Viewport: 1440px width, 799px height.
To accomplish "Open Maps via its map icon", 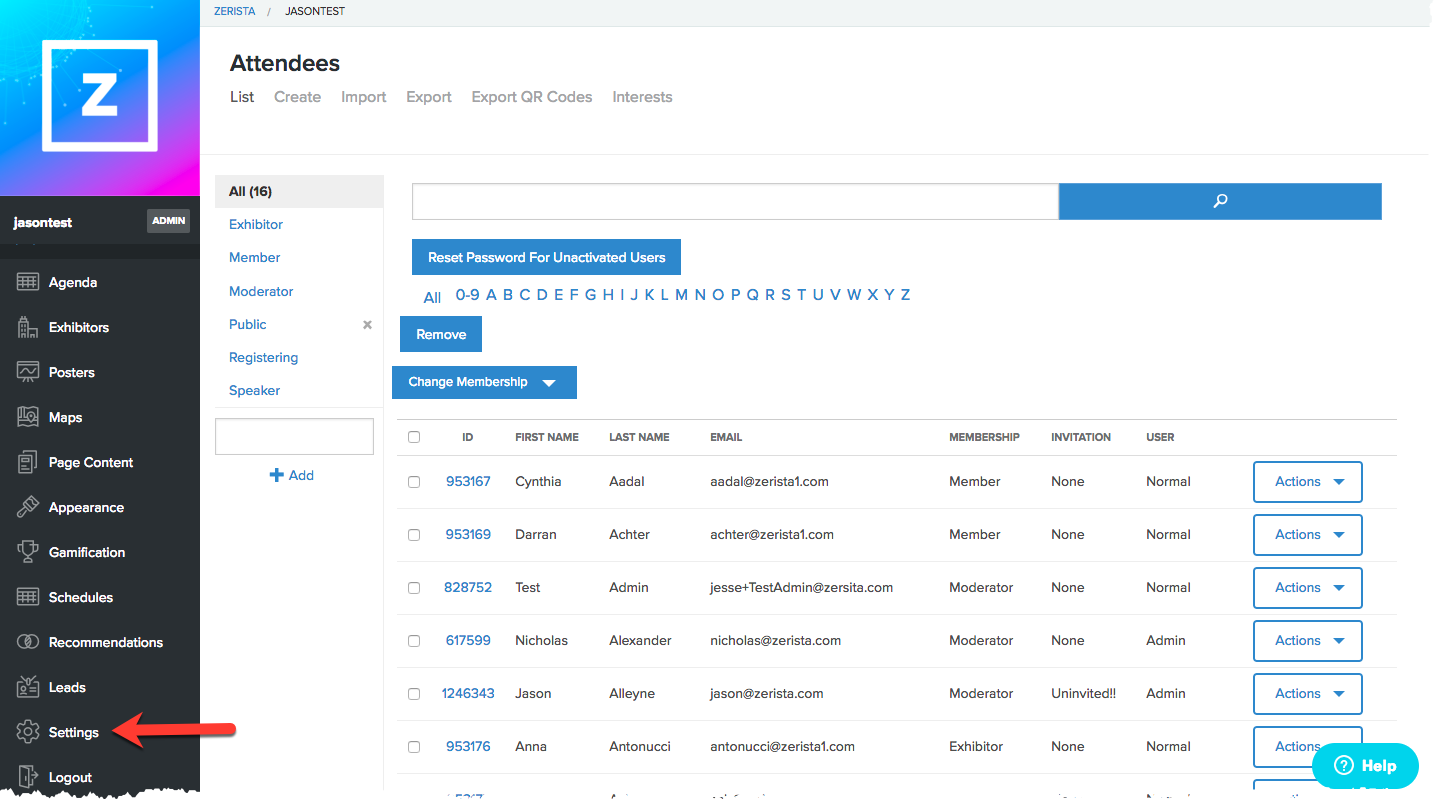I will tap(28, 417).
